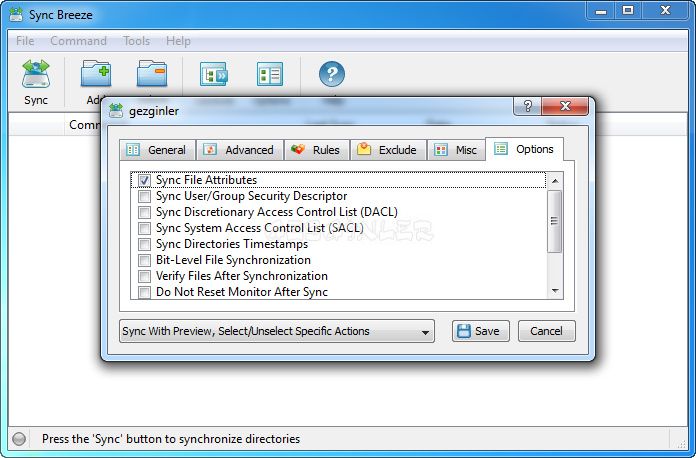Enable Bit-Level File Synchronization
The image size is (696, 458).
[x=144, y=260]
